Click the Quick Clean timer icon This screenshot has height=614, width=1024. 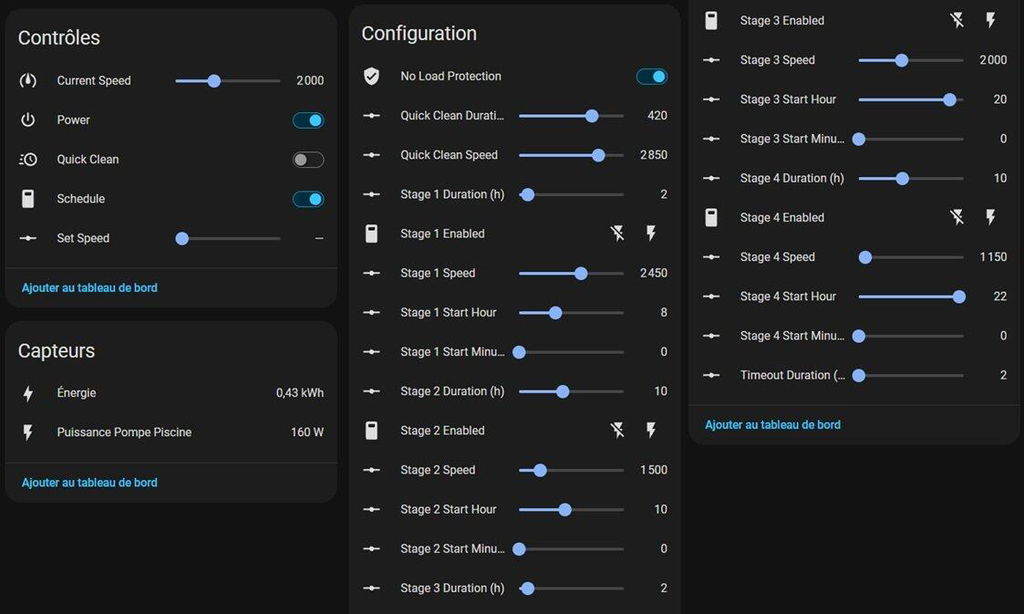pyautogui.click(x=28, y=159)
